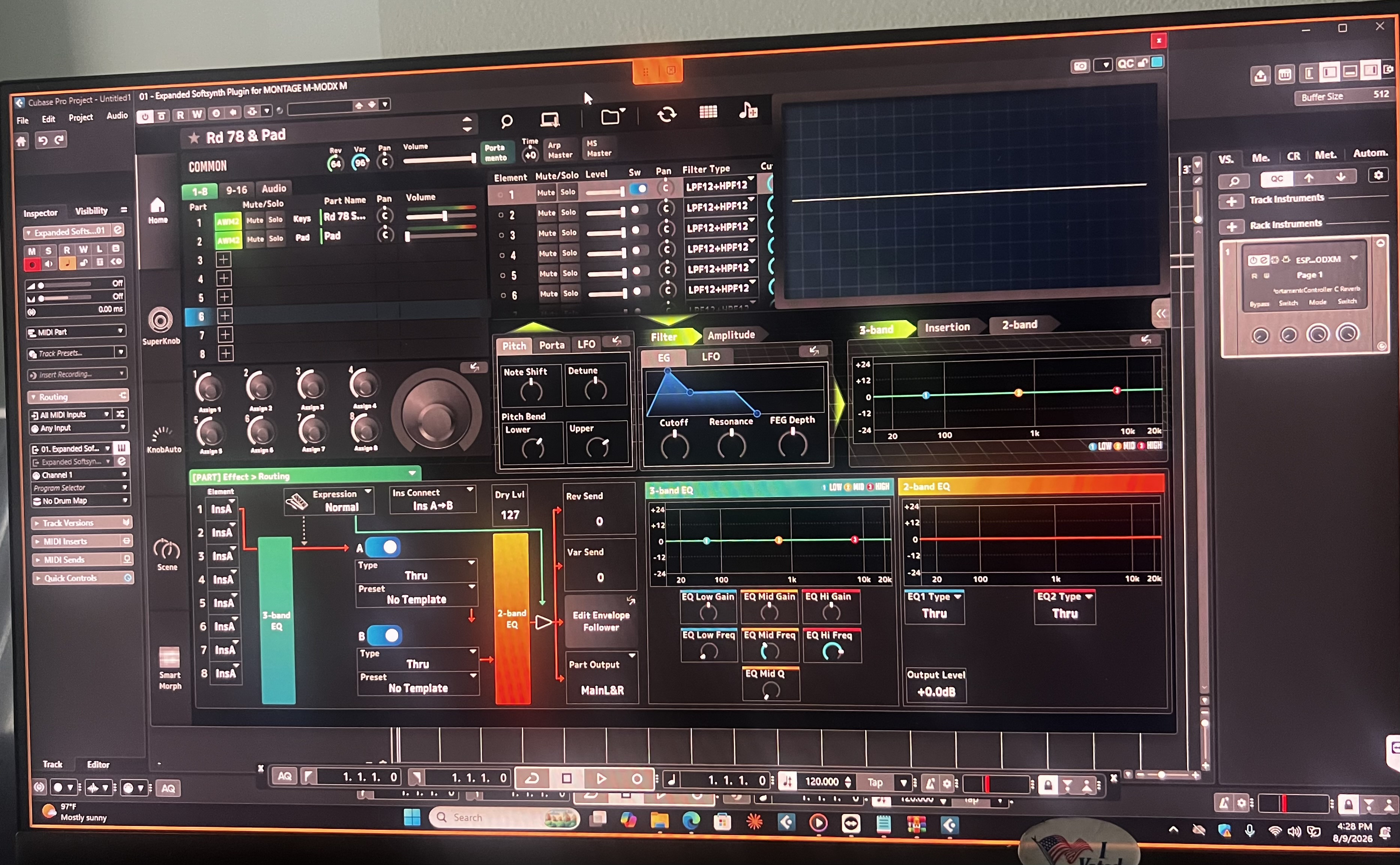Open File Explorer from the taskbar
This screenshot has height=865, width=1400.
(659, 821)
